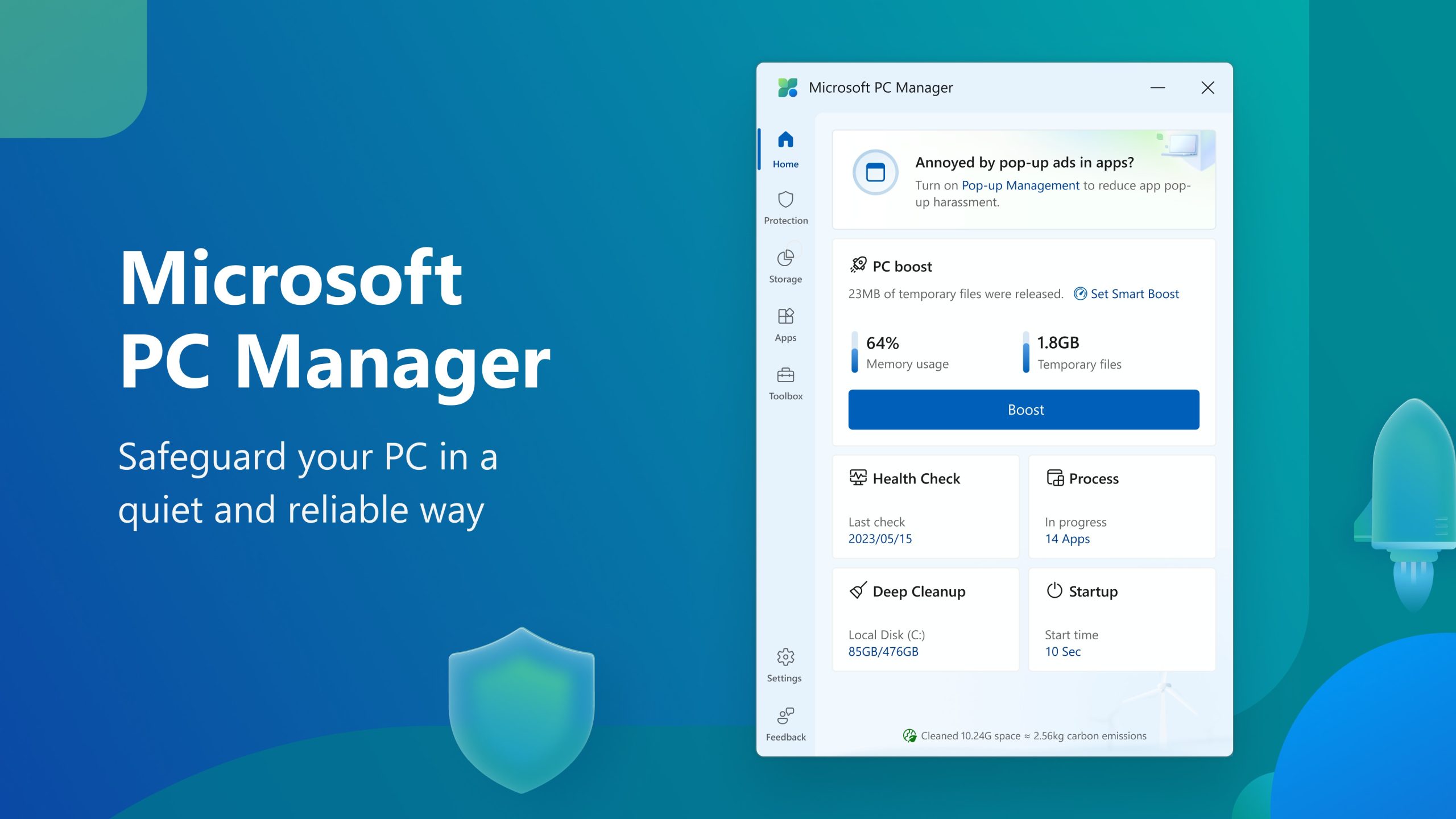Image resolution: width=1456 pixels, height=819 pixels.
Task: Click the Memory usage indicator
Action: click(900, 350)
